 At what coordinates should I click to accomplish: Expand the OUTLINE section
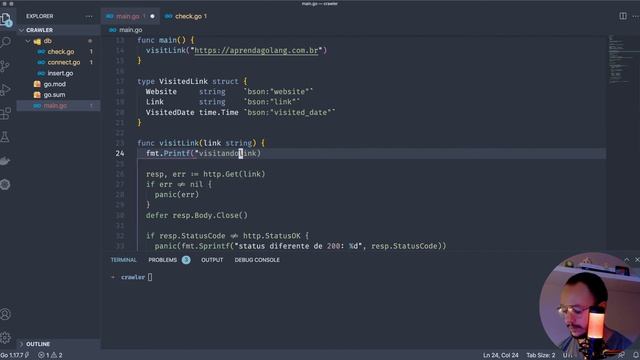coord(22,344)
